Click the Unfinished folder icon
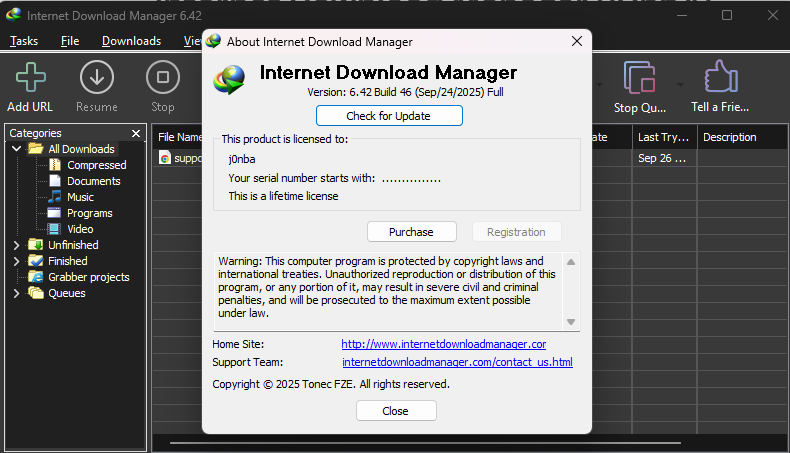The height and width of the screenshot is (453, 790). (x=36, y=245)
